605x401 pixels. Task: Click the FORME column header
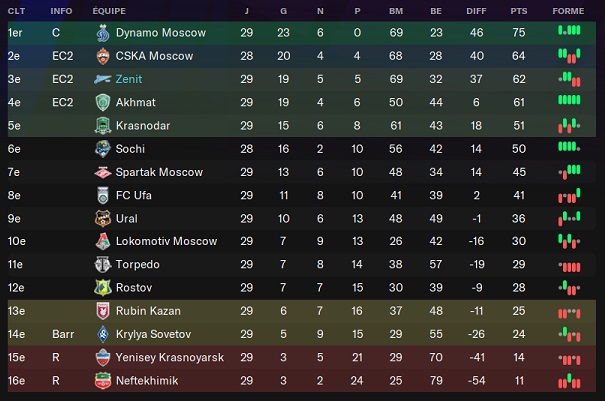[x=568, y=9]
